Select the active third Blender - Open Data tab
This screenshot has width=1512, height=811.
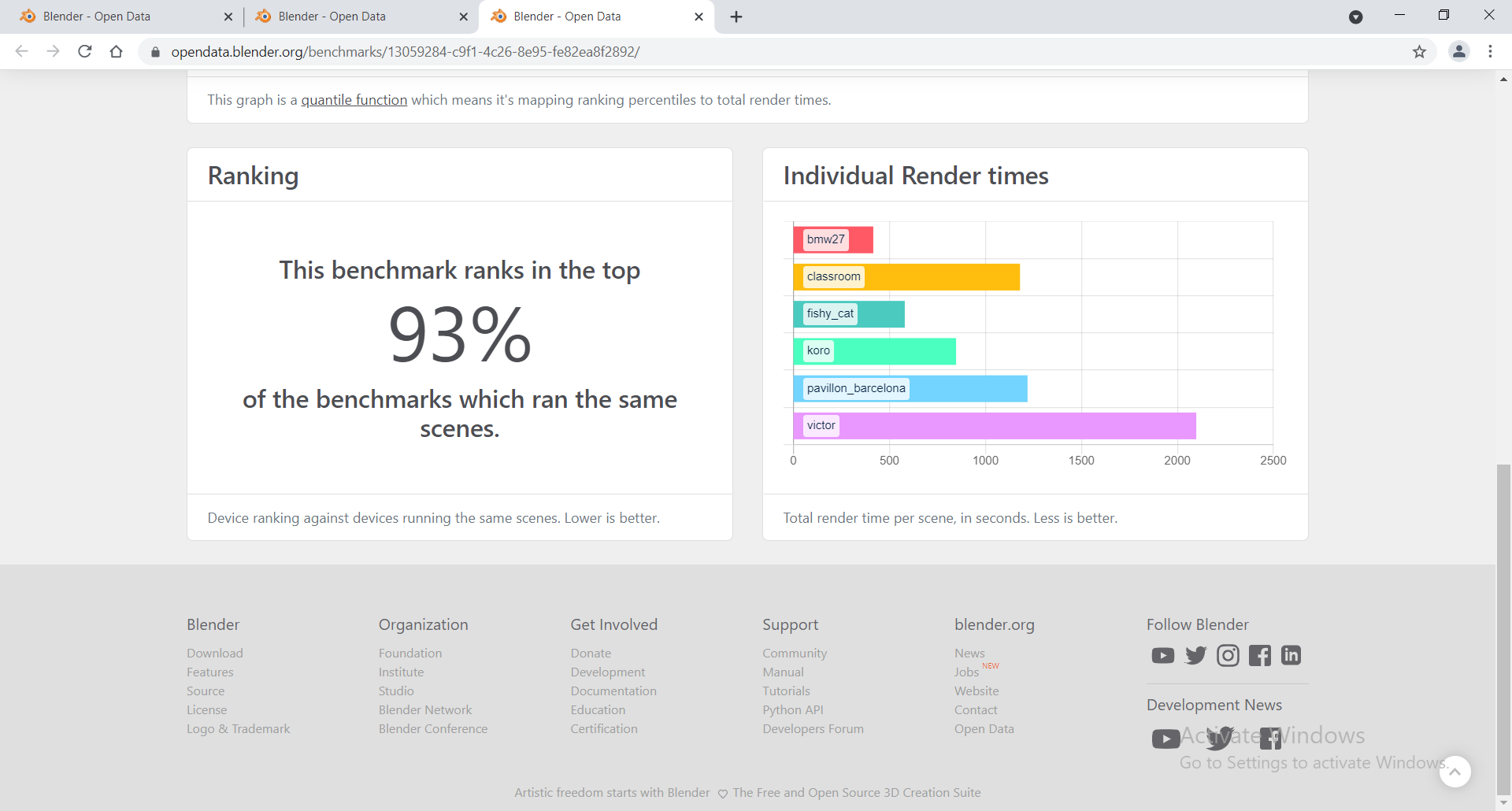tap(596, 17)
